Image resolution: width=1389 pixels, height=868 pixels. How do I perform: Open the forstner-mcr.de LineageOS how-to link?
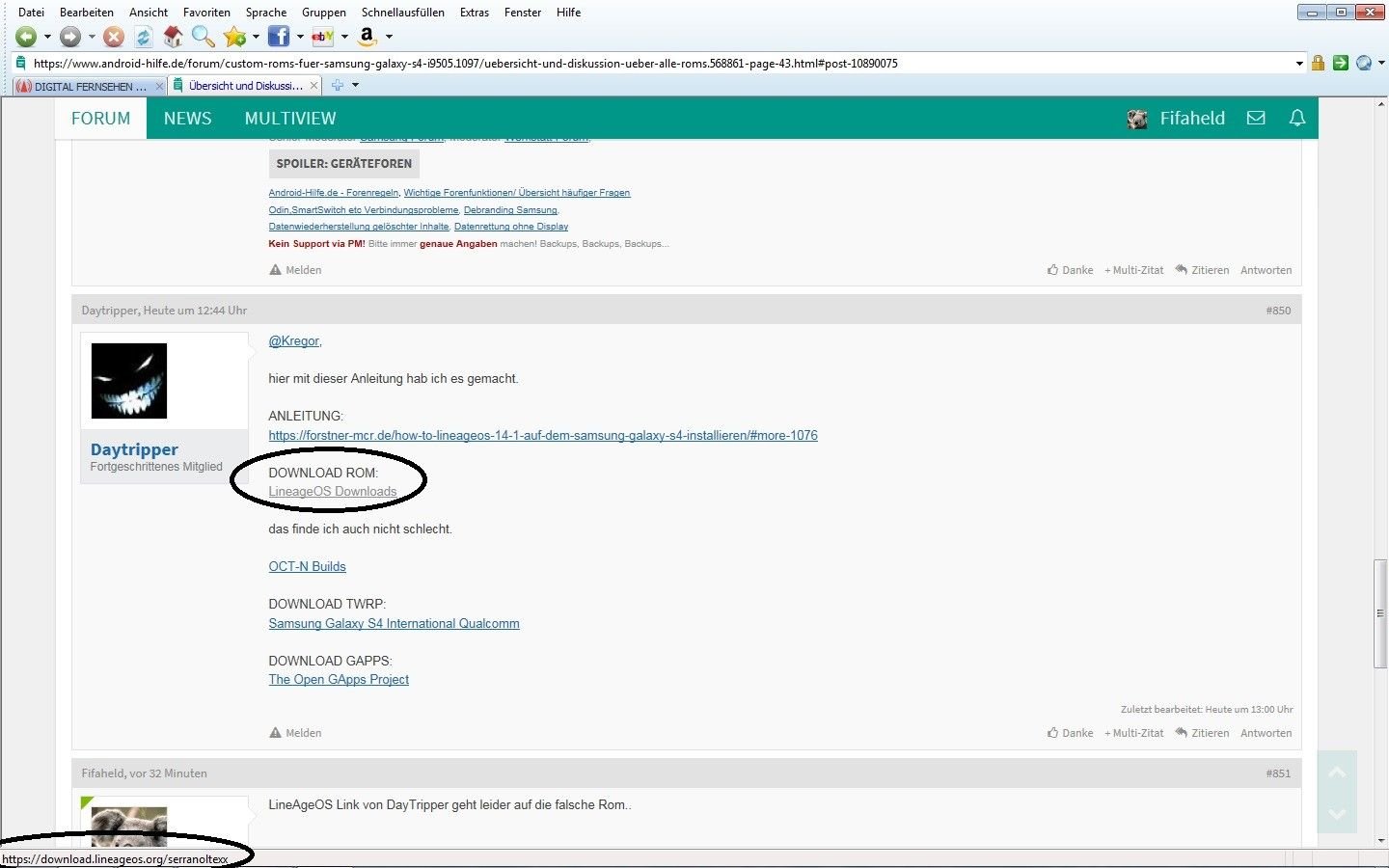click(543, 435)
